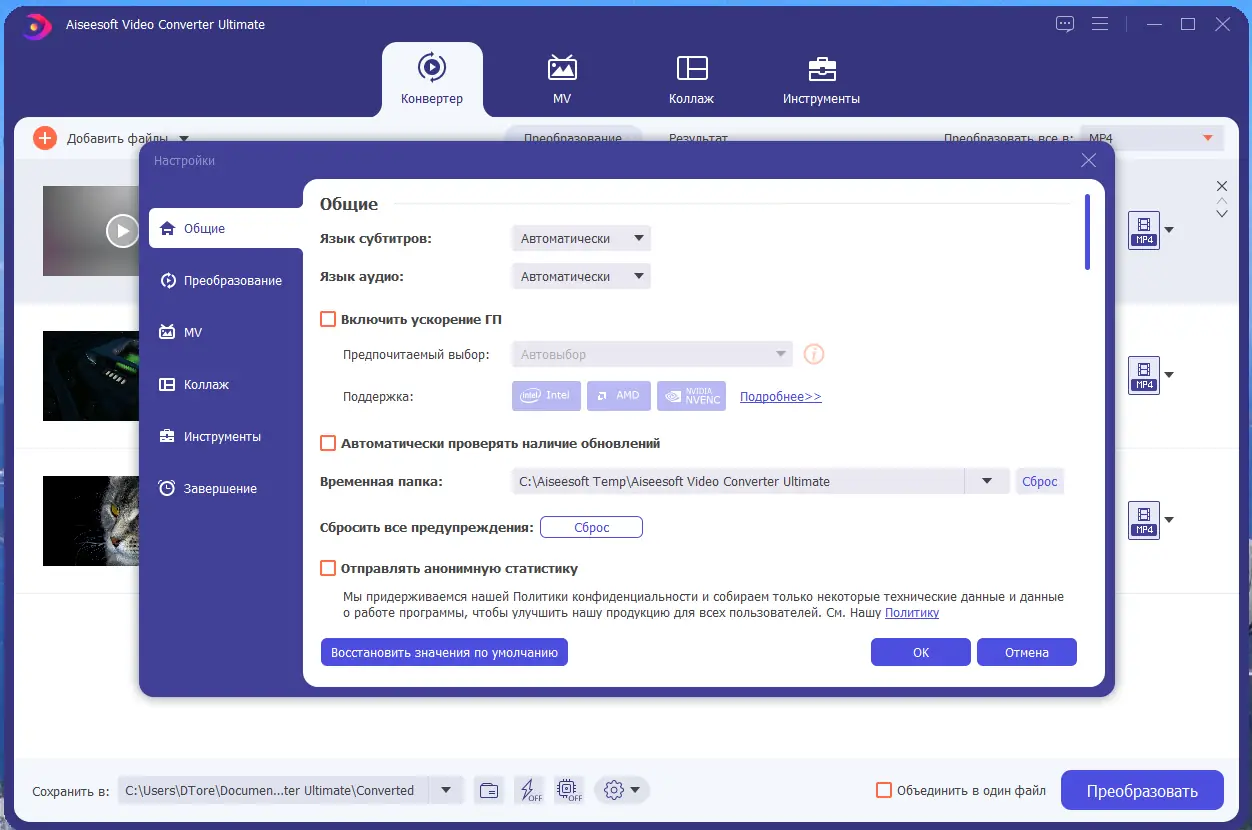Click first file's MP4 format icon
The image size is (1252, 830).
click(x=1144, y=230)
